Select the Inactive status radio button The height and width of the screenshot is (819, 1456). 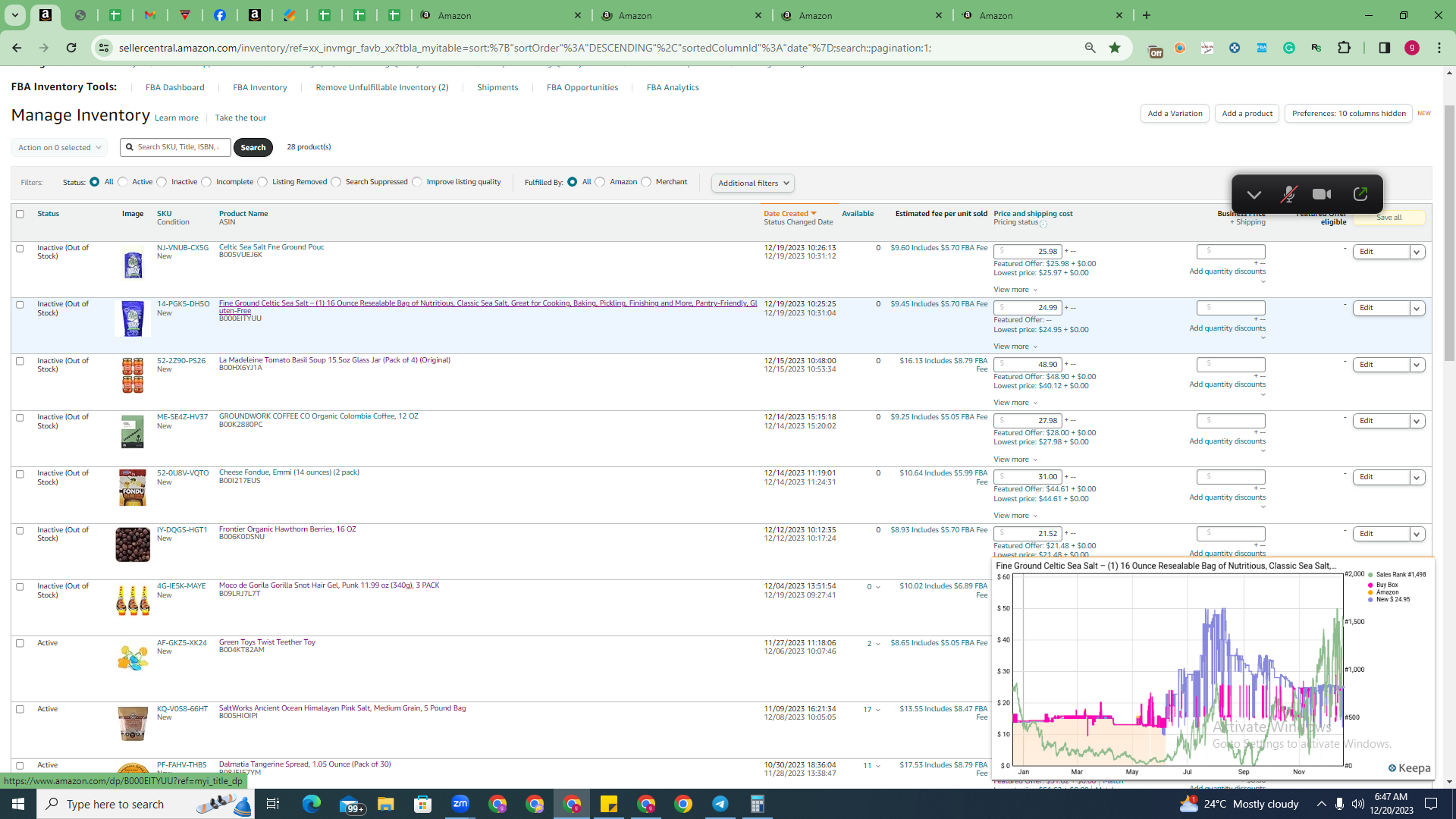pyautogui.click(x=162, y=182)
